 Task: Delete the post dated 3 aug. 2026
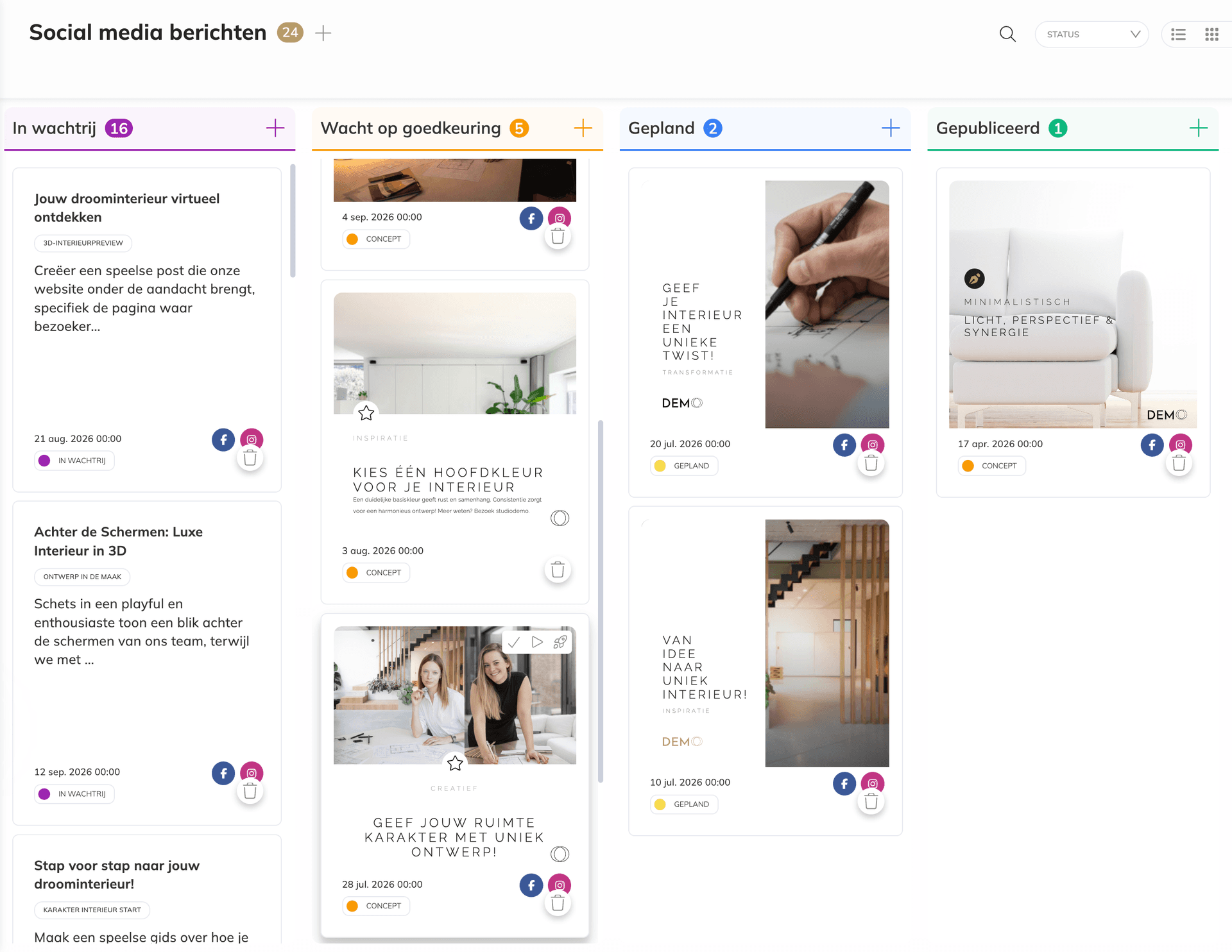[x=558, y=570]
